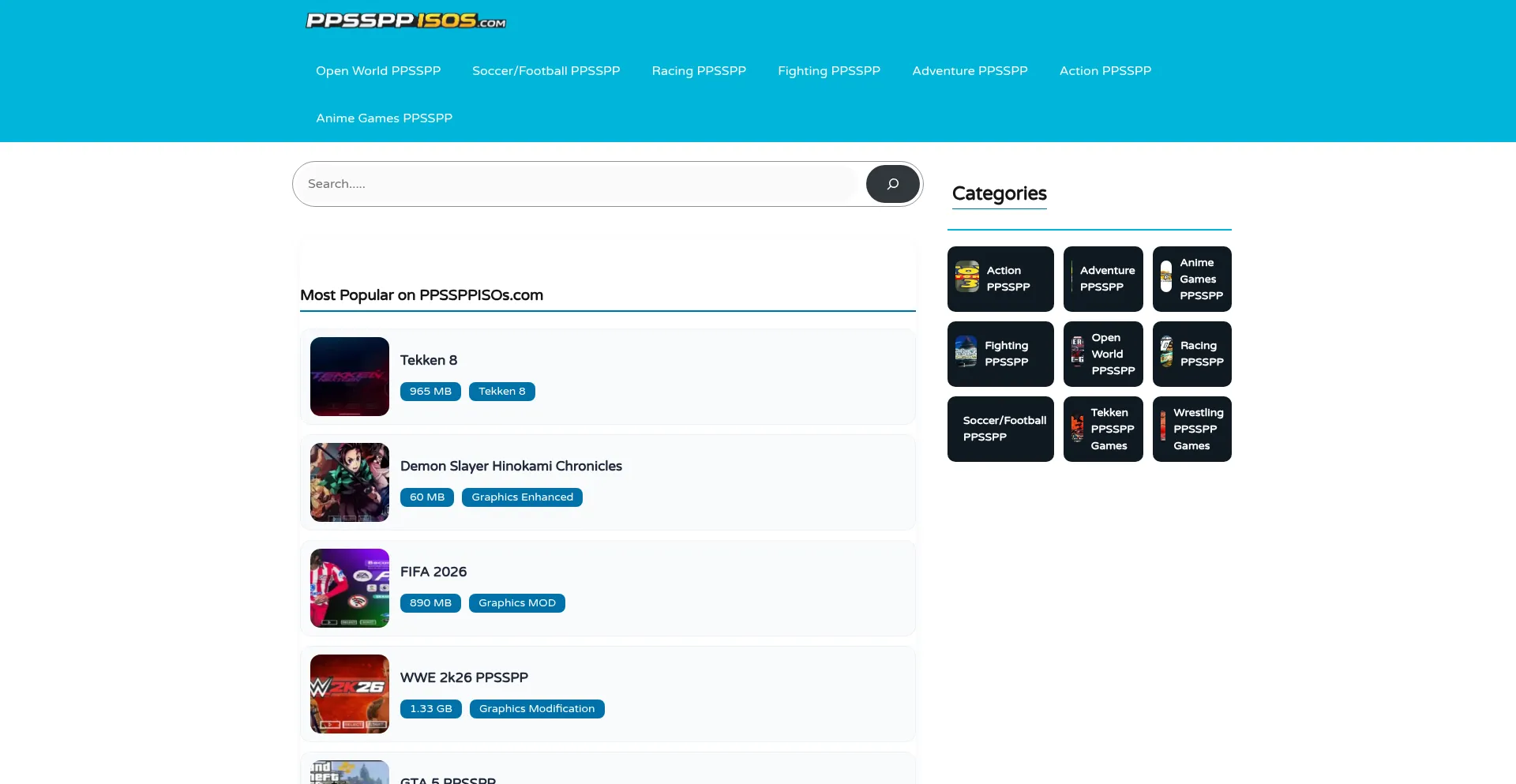Click the 1.33 GB size tag

click(431, 709)
